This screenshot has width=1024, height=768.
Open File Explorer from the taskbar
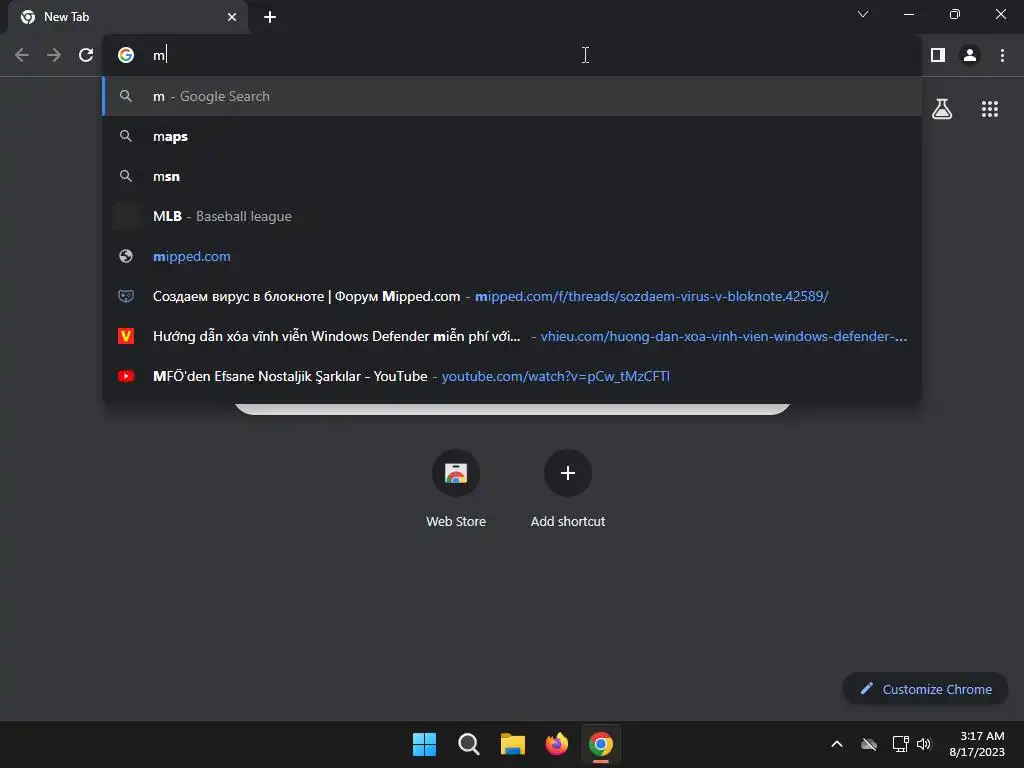pos(513,744)
